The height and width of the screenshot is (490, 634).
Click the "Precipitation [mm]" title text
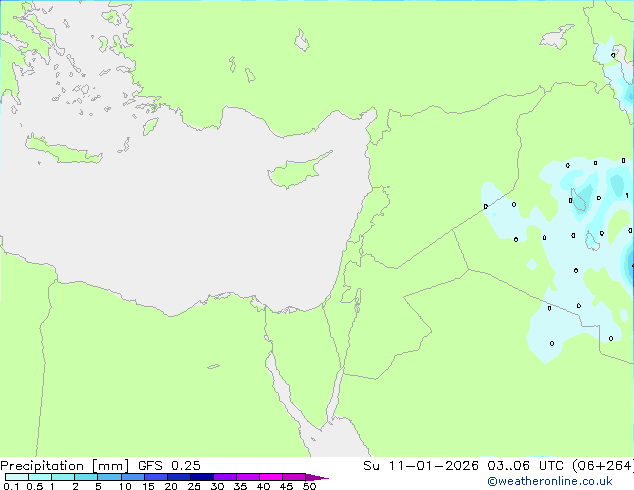(65, 466)
